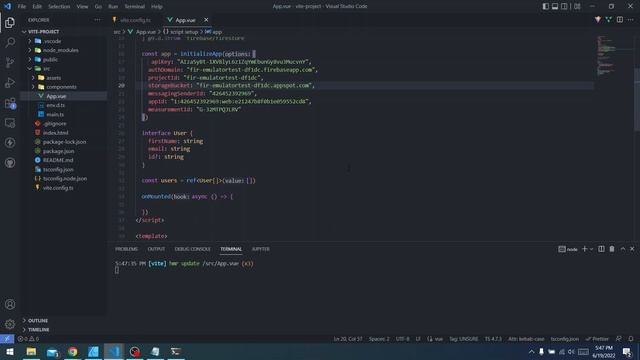Click the feedback icon in status bar
The height and width of the screenshot is (360, 640).
pos(619,339)
